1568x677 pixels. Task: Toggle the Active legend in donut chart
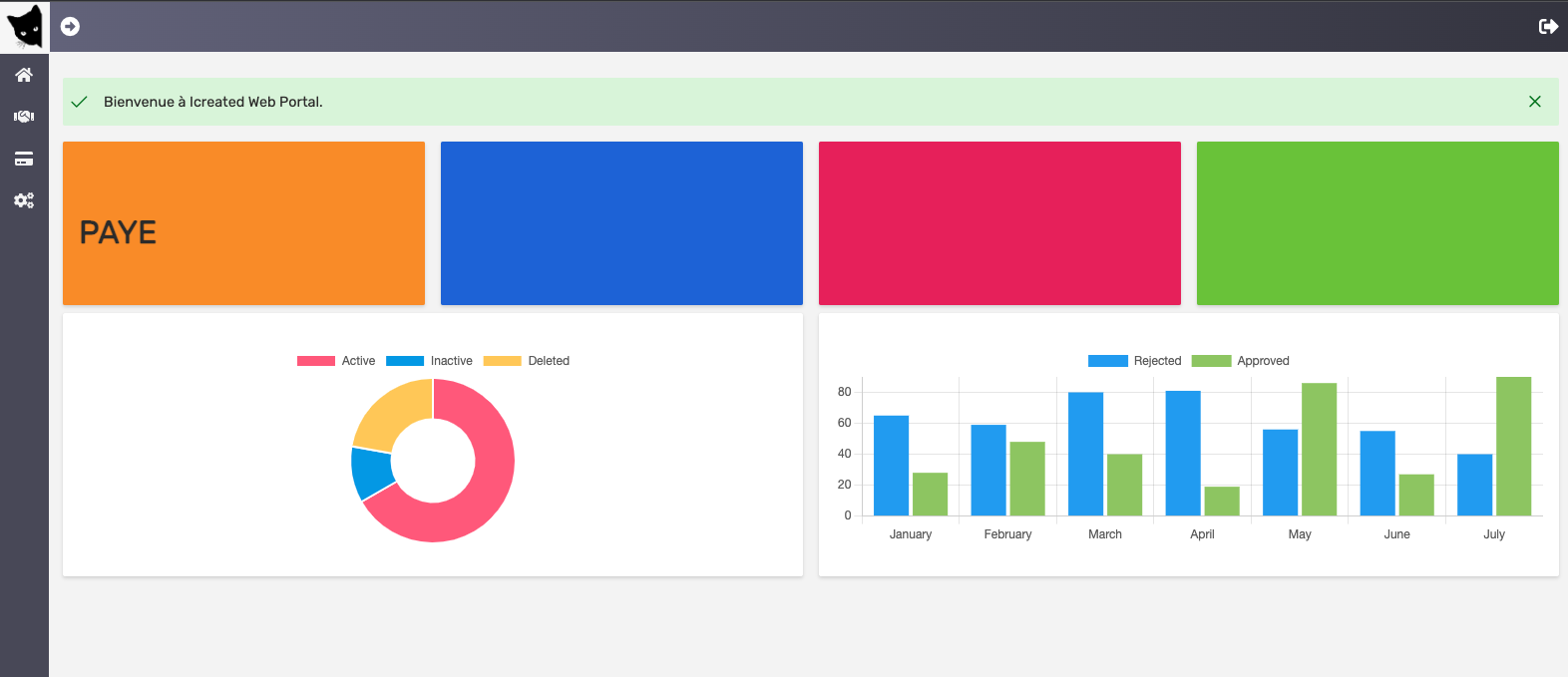pos(336,361)
